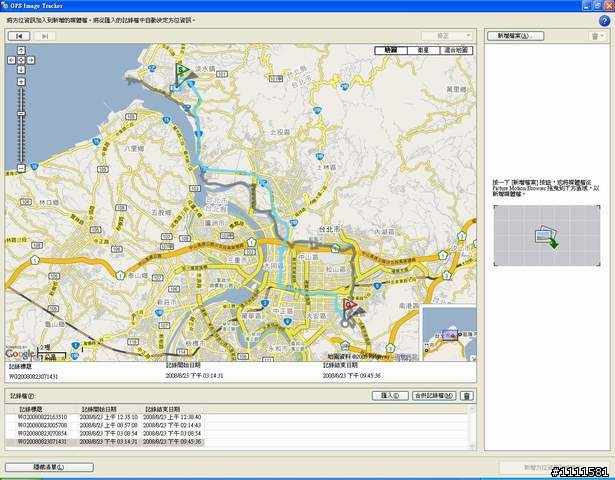Click the 合併記錄檔 merge logs button
Viewport: 615px width, 480px height.
(x=434, y=396)
